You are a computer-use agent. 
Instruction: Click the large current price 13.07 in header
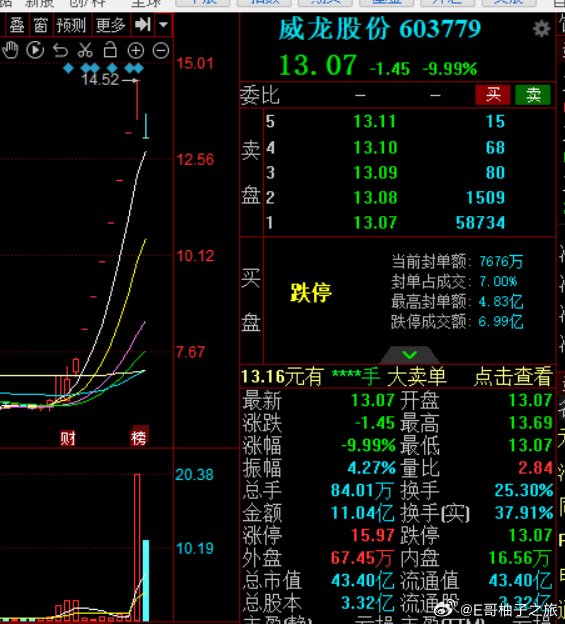318,65
